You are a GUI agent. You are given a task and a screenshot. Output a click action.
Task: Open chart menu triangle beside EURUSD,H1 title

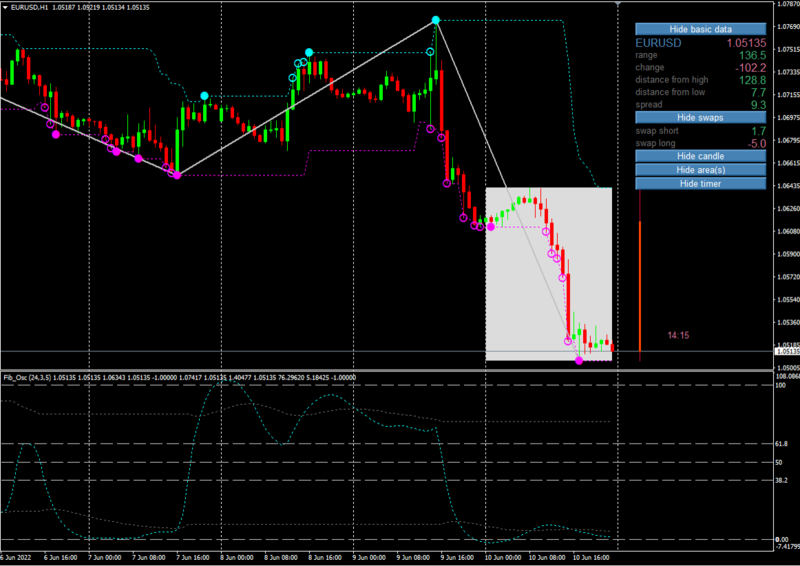pos(5,8)
